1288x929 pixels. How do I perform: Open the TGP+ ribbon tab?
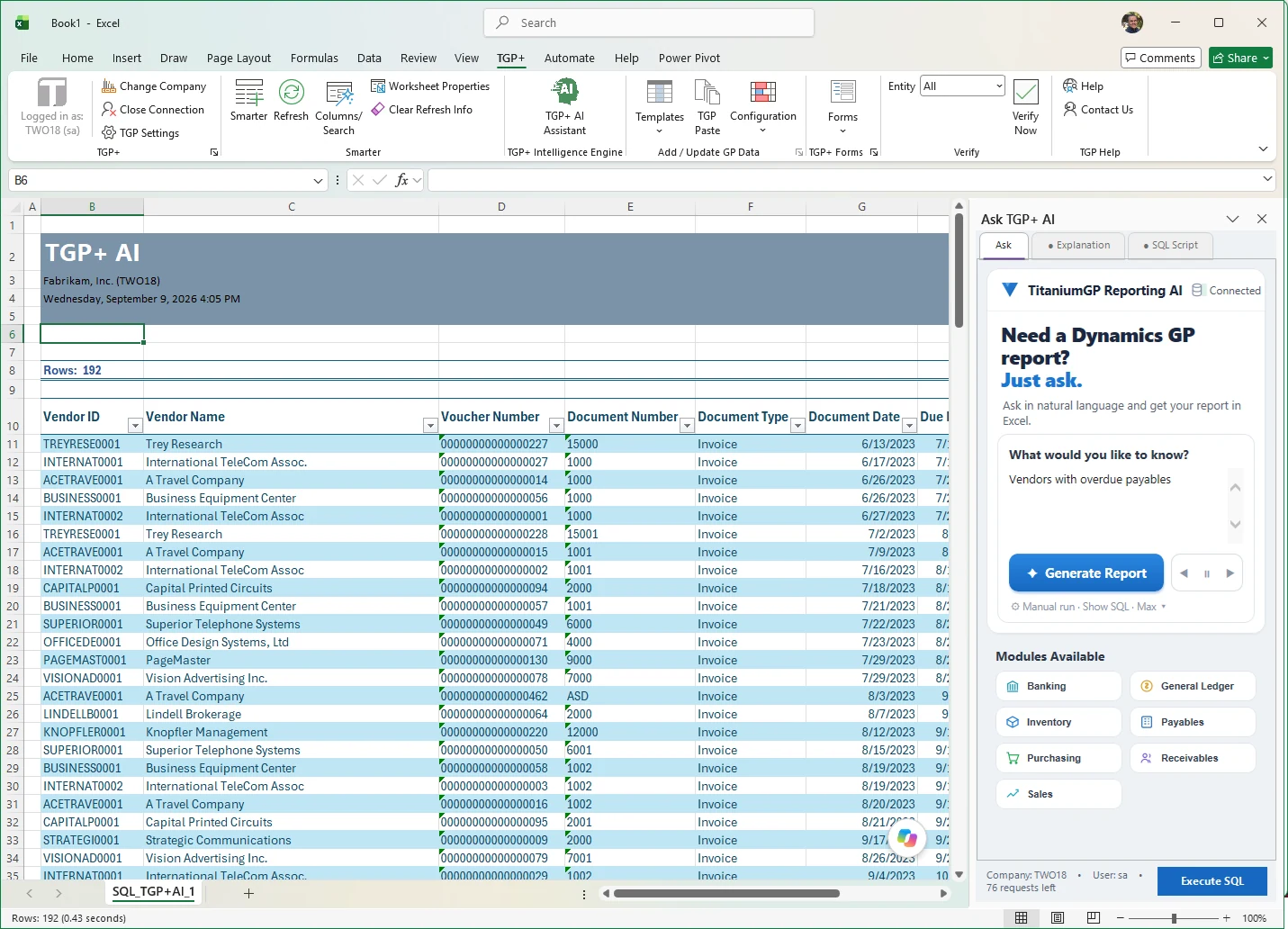coord(510,59)
